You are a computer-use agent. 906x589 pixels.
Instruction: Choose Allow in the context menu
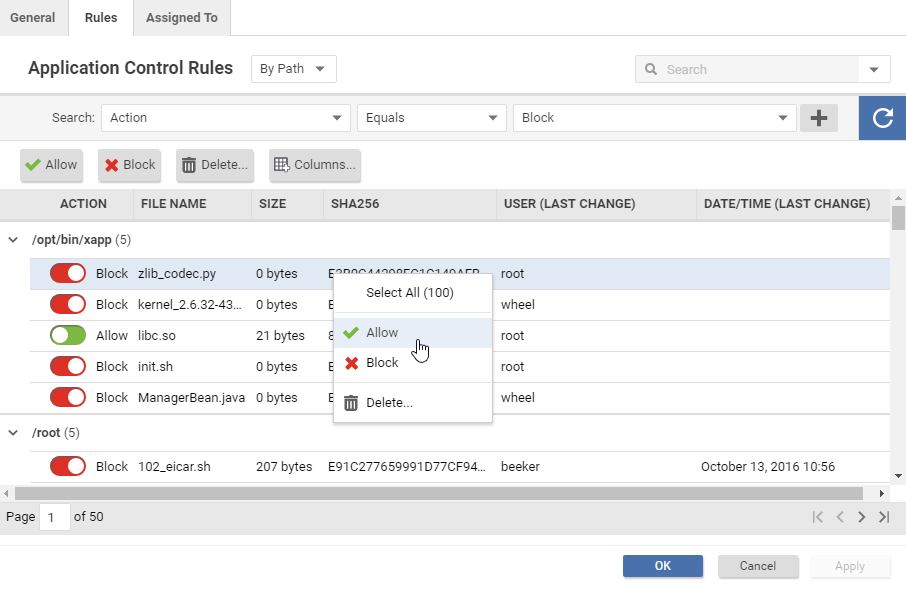(x=382, y=333)
